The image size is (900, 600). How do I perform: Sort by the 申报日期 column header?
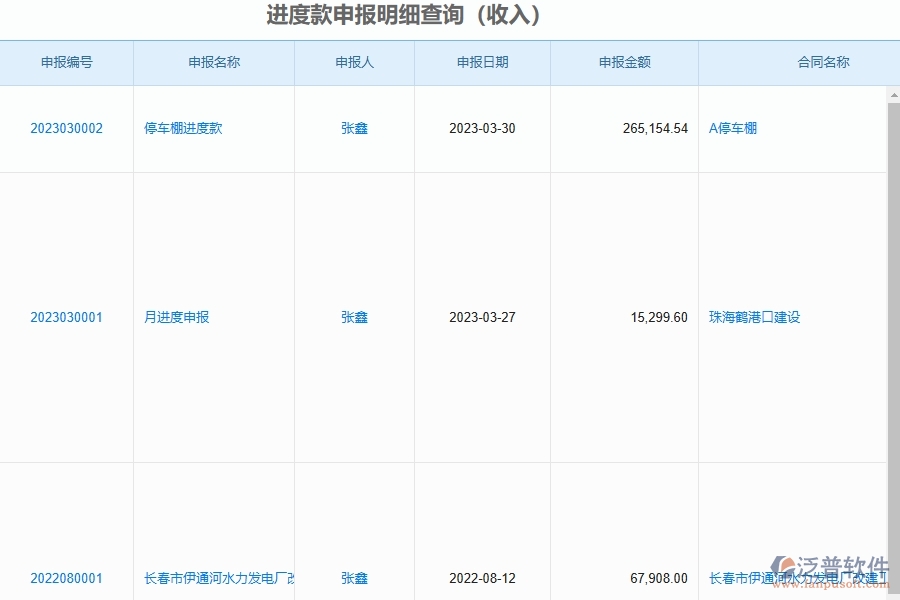(x=481, y=62)
